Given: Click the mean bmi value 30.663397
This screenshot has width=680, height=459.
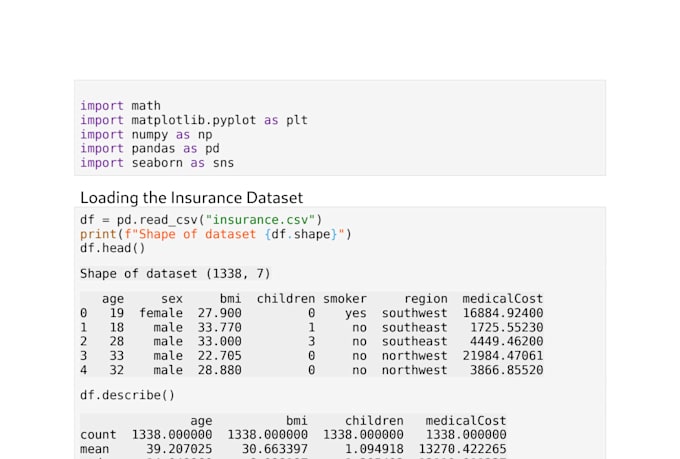Looking at the screenshot, I should pyautogui.click(x=275, y=449).
